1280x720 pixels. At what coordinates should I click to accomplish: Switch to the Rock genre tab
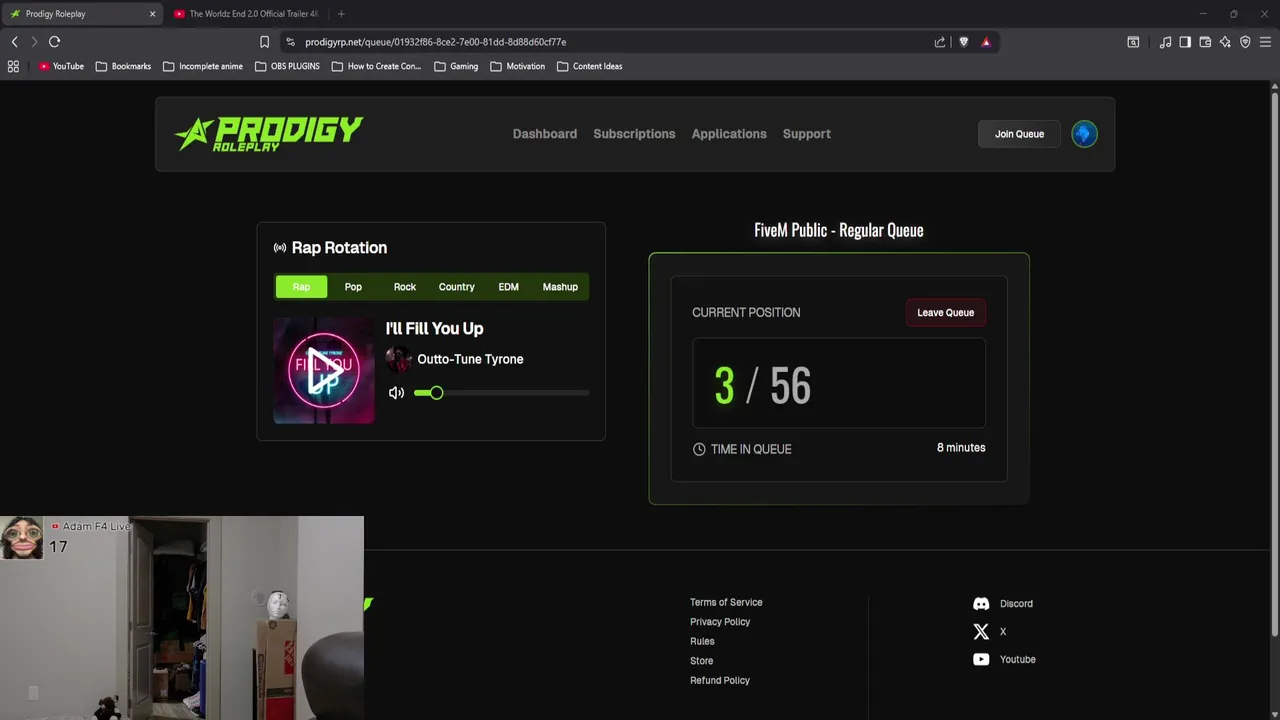(405, 287)
